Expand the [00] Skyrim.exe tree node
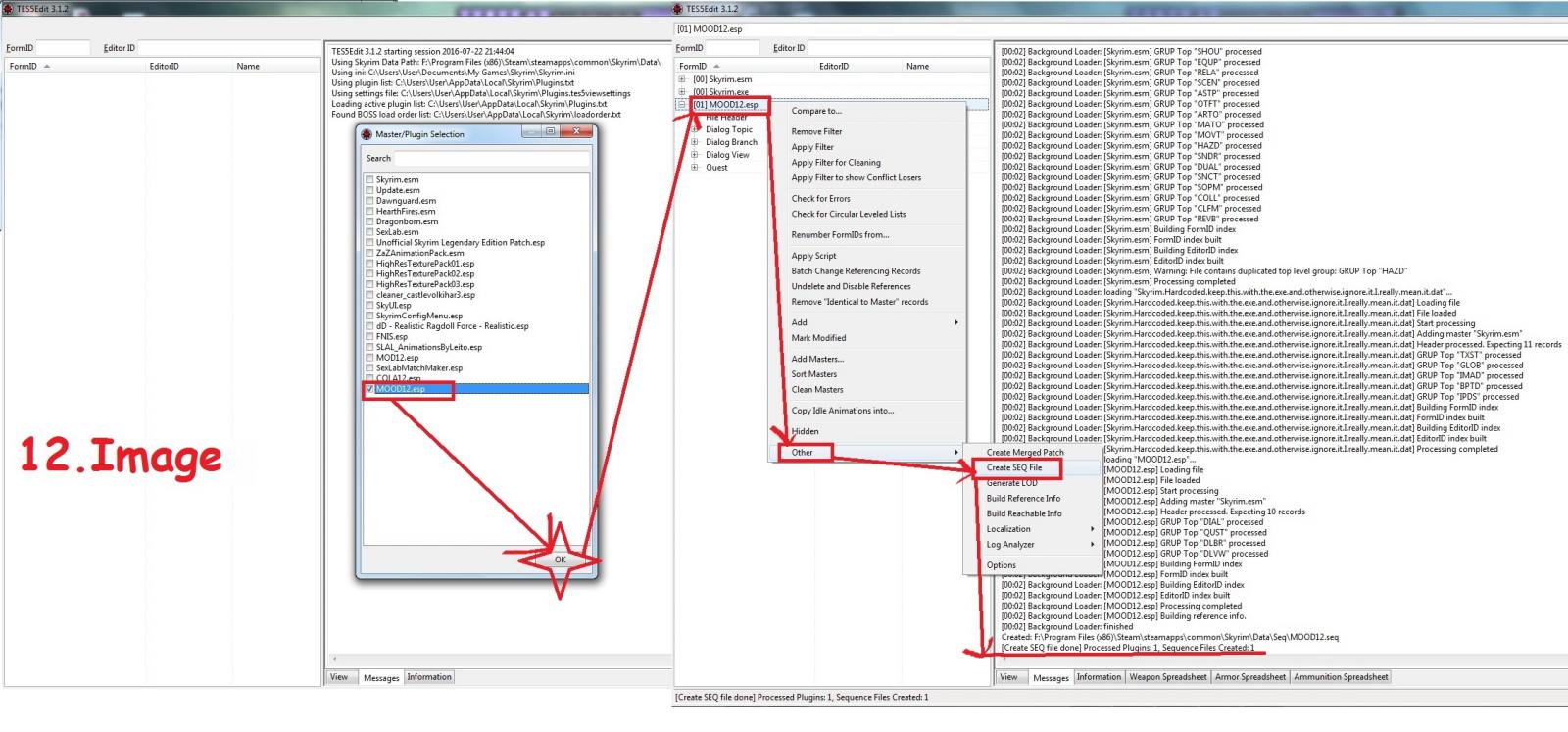The image size is (1568, 732). (682, 92)
